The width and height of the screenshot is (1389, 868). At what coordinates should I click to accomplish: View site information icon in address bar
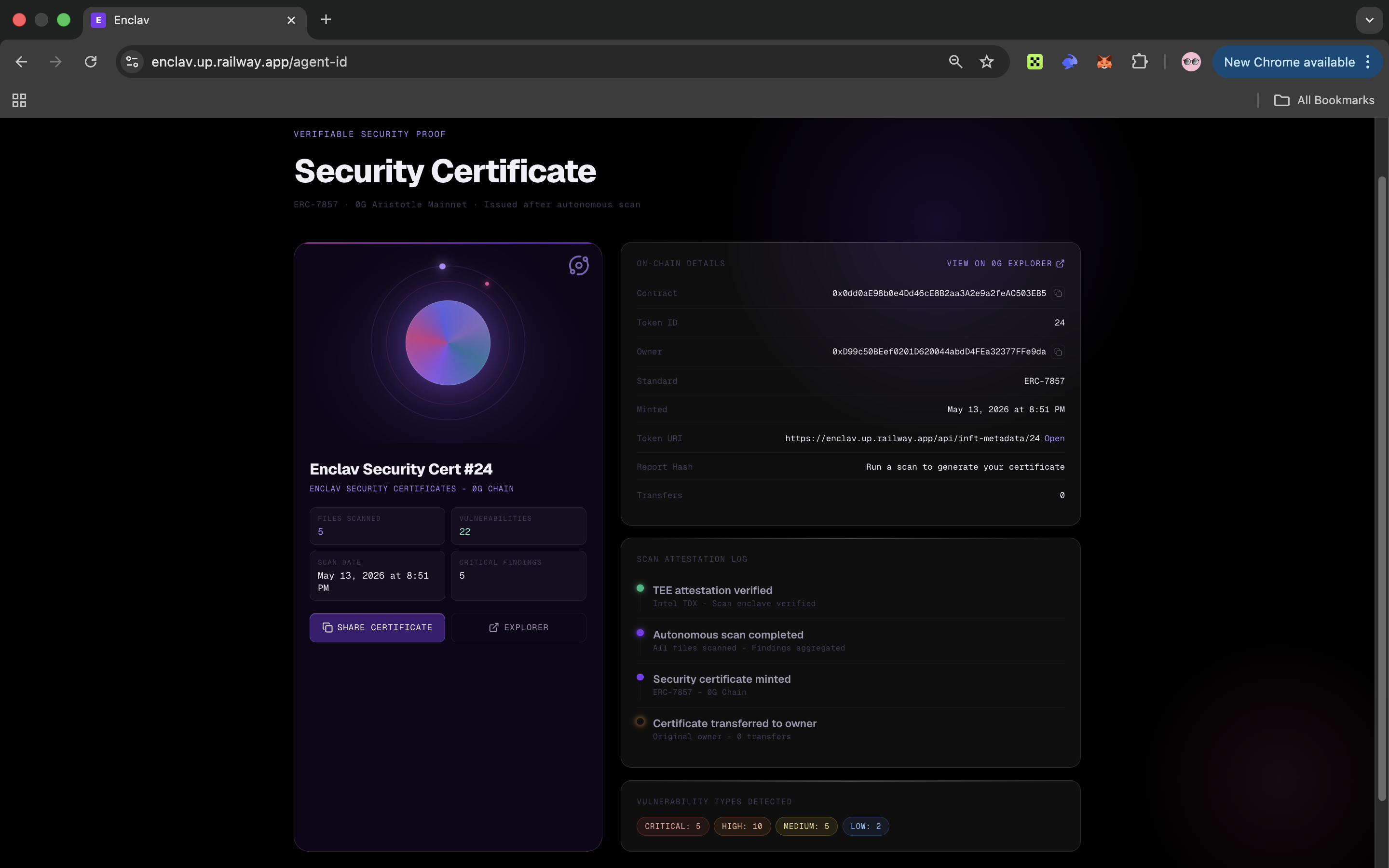132,62
